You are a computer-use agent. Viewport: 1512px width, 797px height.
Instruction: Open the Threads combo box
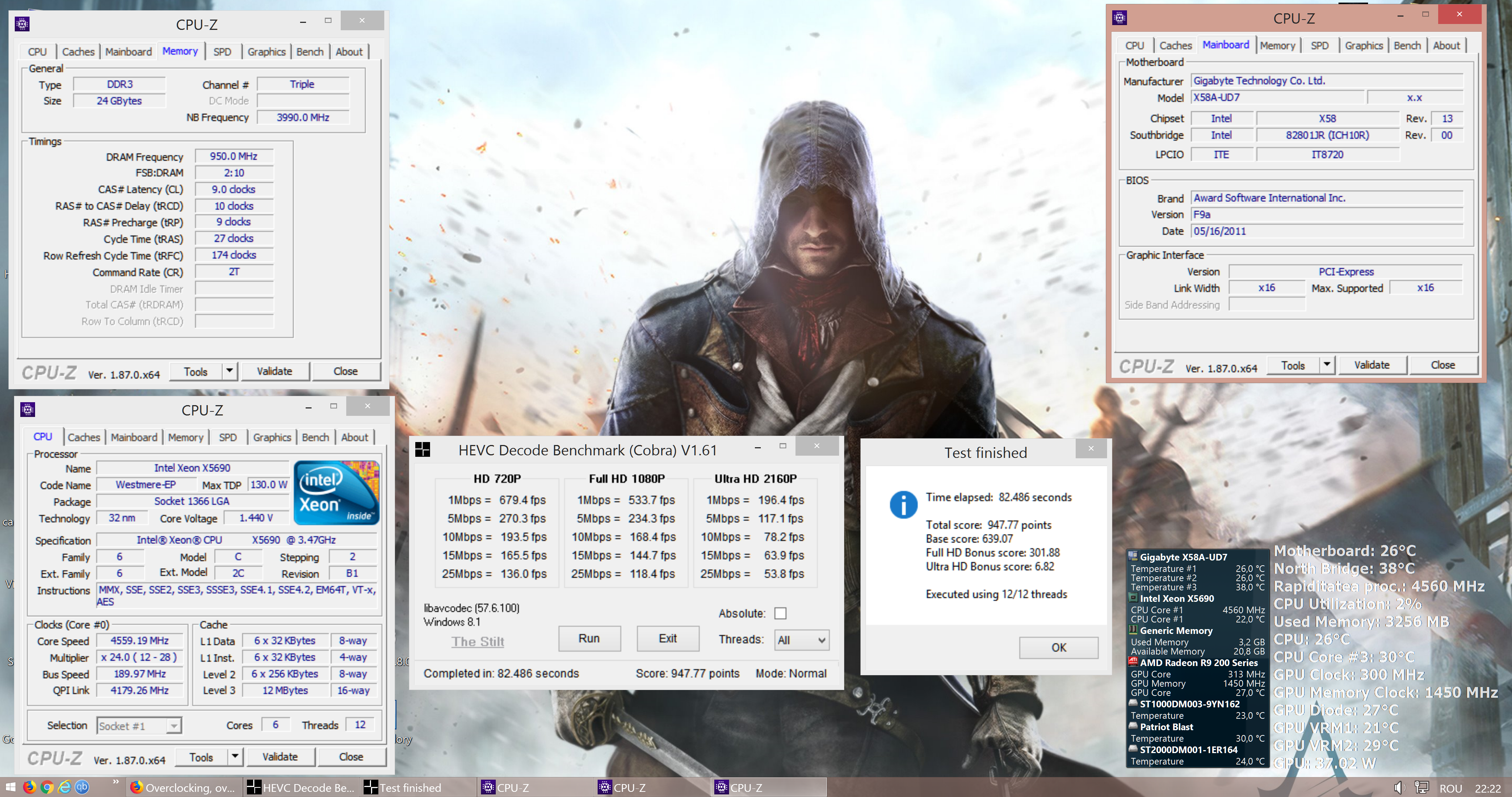click(x=802, y=640)
